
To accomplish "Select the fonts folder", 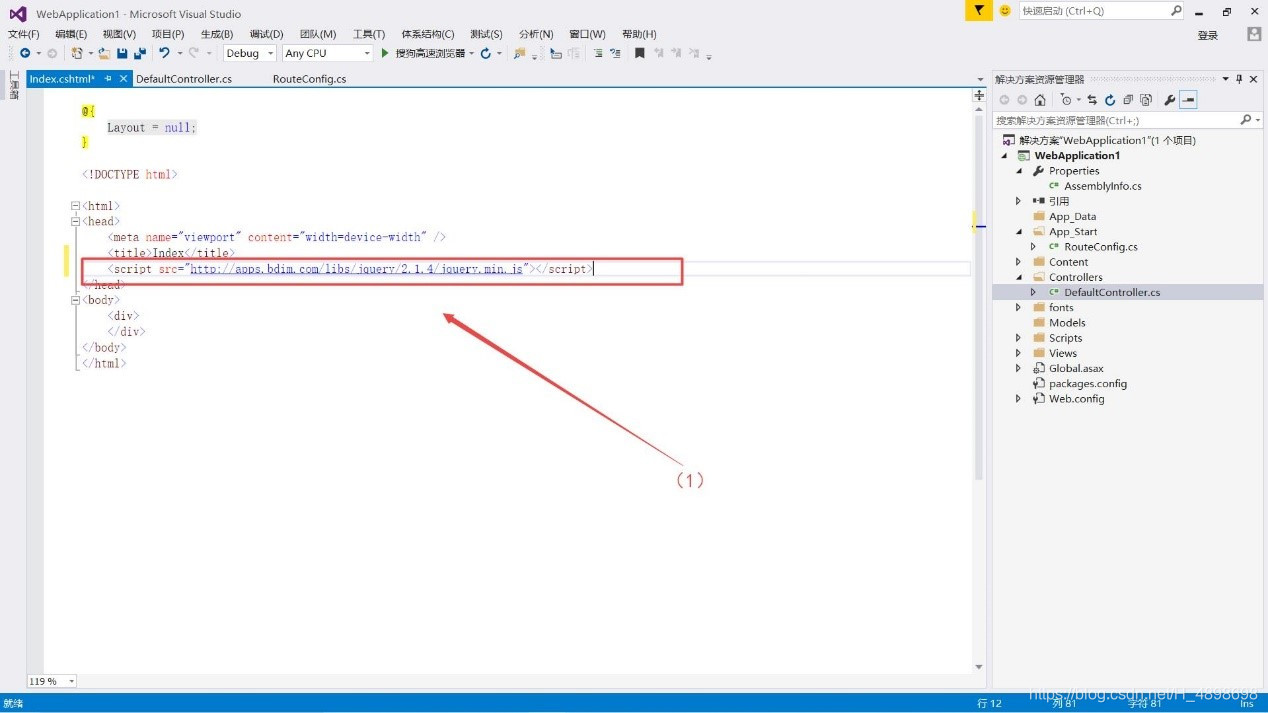I will click(x=1060, y=308).
